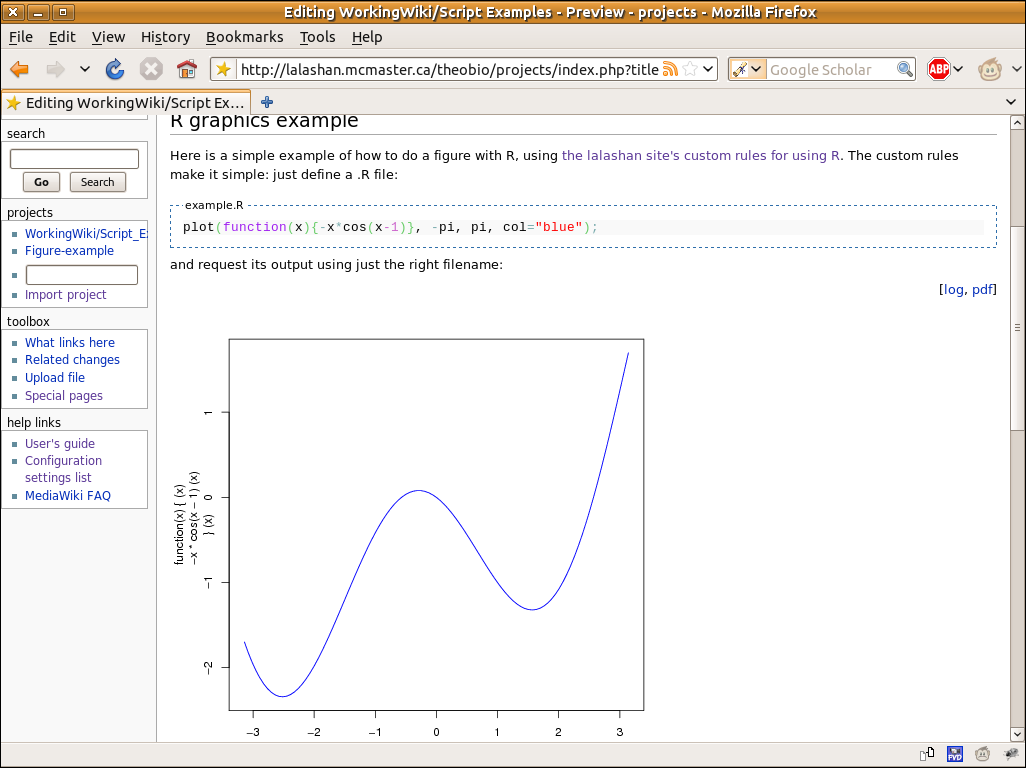The height and width of the screenshot is (768, 1026).
Task: Click the search magnifier icon in the search box
Action: 904,70
